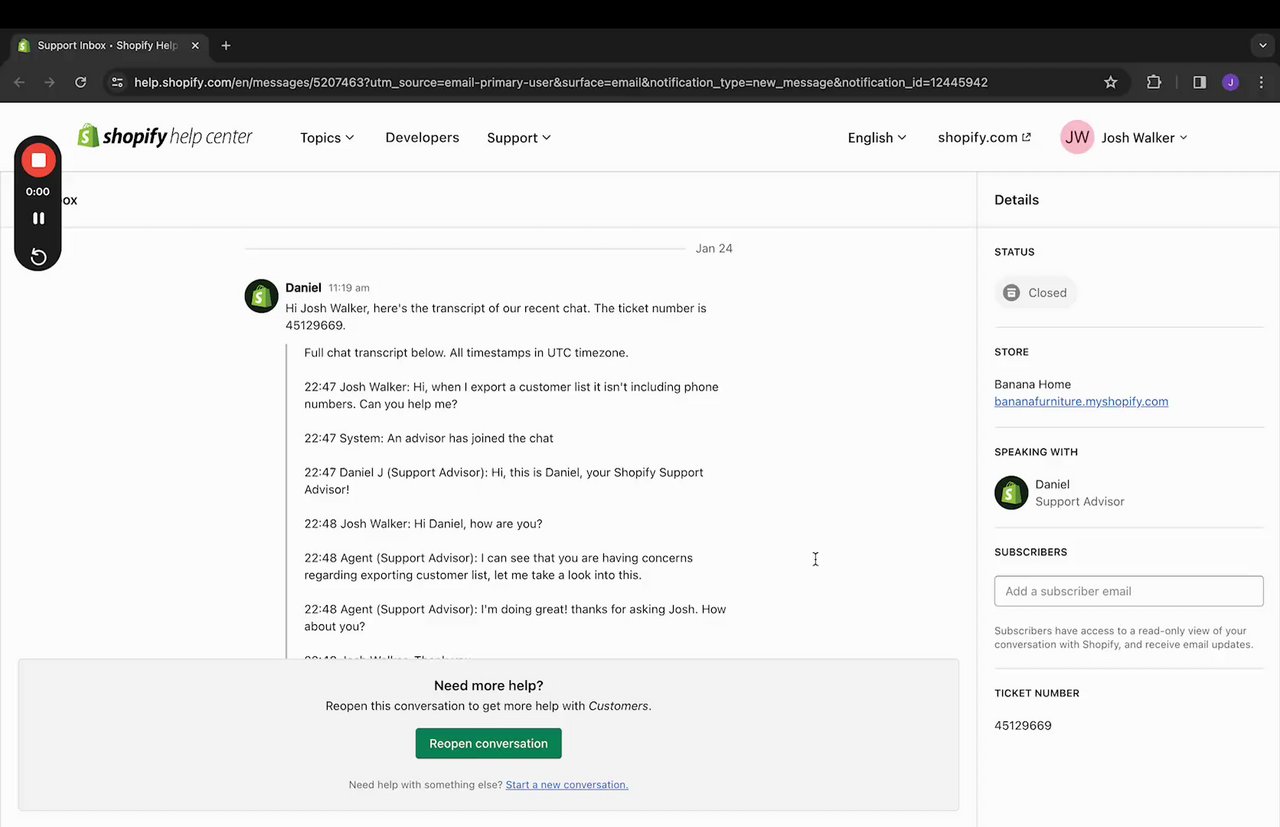
Task: Expand the English language selector
Action: coord(876,138)
